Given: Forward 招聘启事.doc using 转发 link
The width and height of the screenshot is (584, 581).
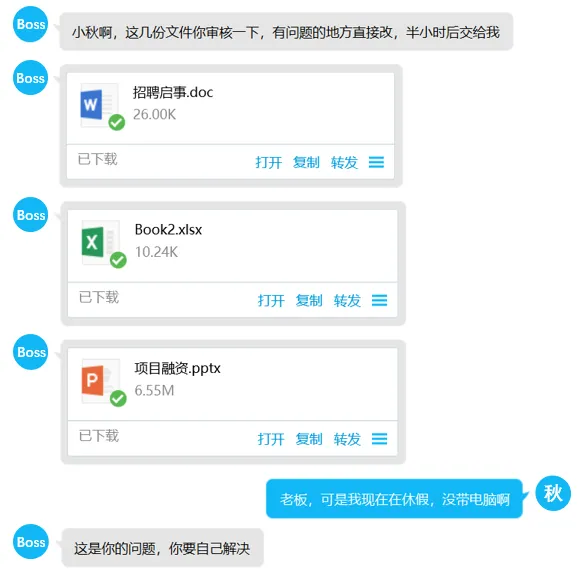Looking at the screenshot, I should [344, 162].
